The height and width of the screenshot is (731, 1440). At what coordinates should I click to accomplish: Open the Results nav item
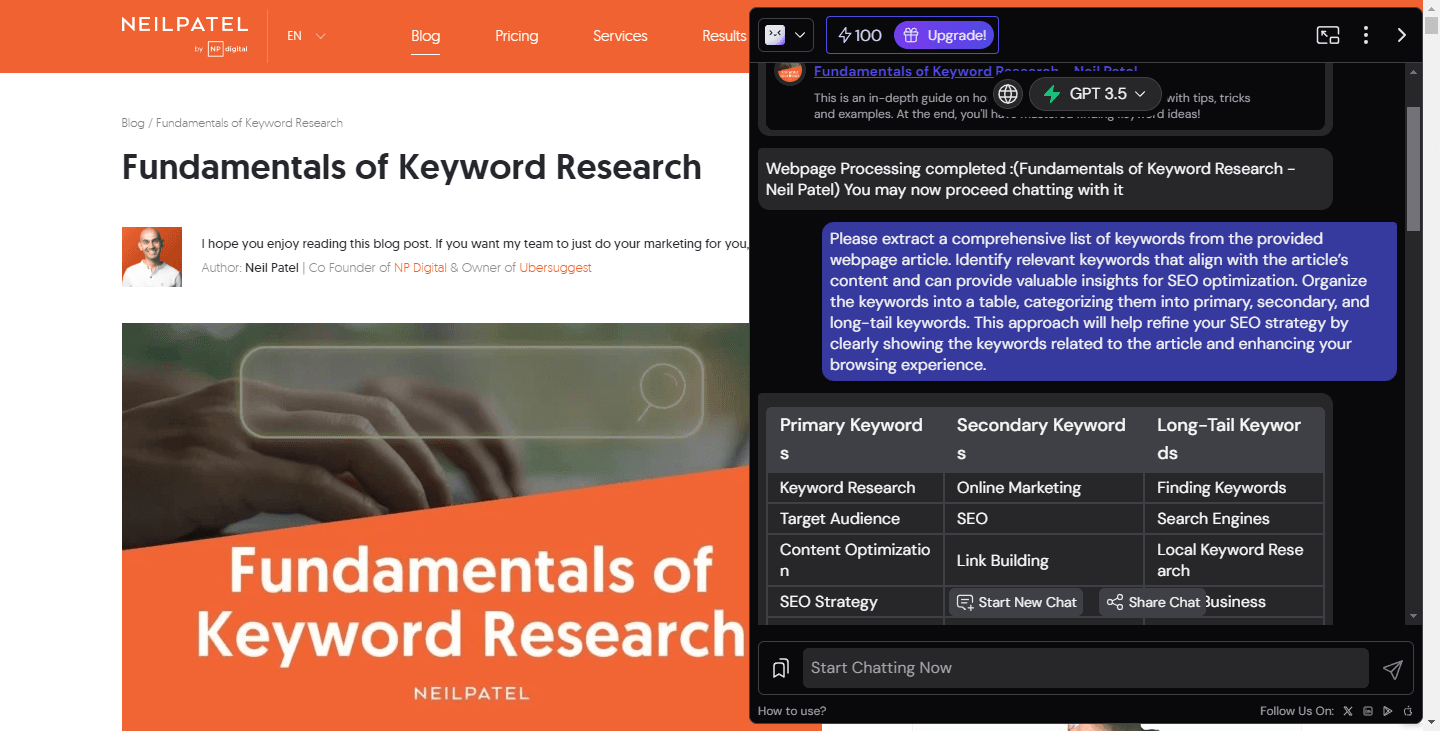click(x=724, y=36)
